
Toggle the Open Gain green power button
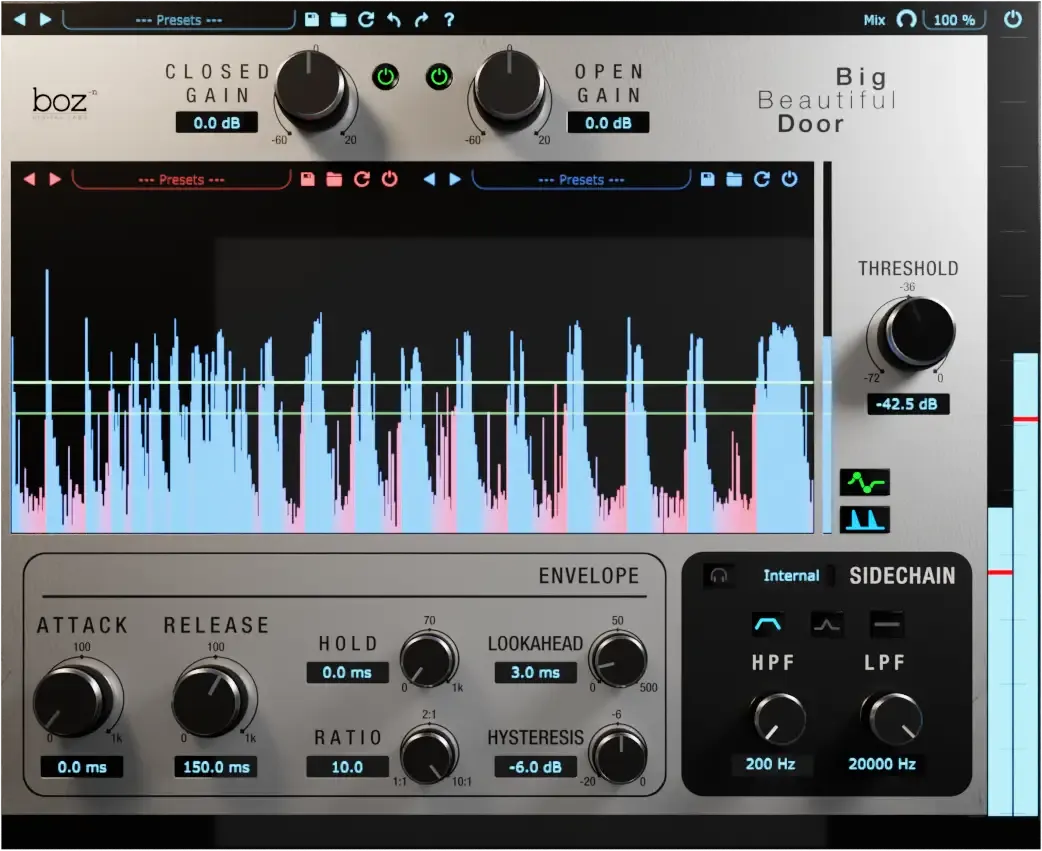coord(439,77)
